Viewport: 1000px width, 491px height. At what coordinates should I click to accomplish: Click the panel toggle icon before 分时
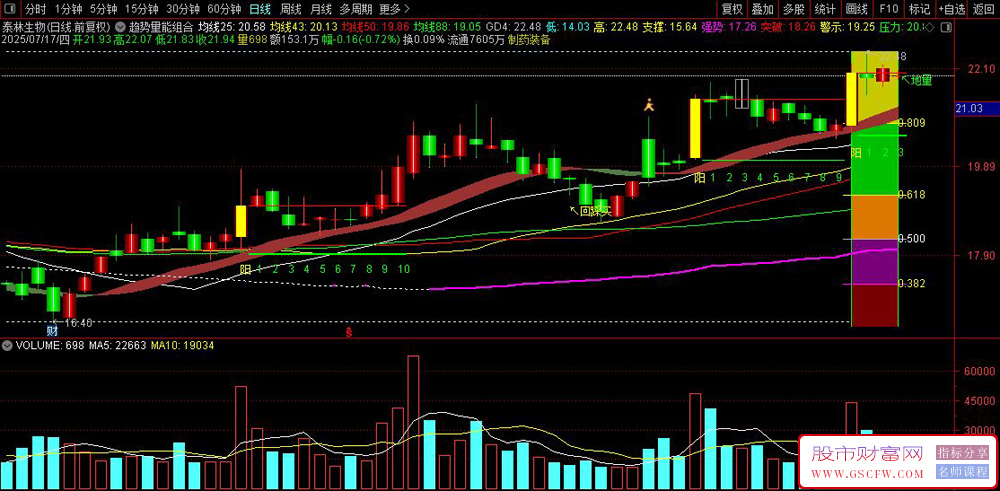[x=11, y=9]
